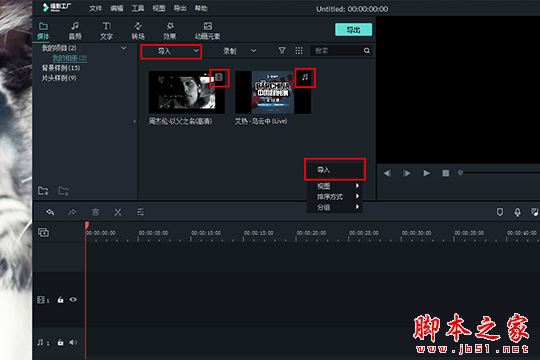The image size is (540, 360).
Task: Play the preview
Action: (426, 173)
